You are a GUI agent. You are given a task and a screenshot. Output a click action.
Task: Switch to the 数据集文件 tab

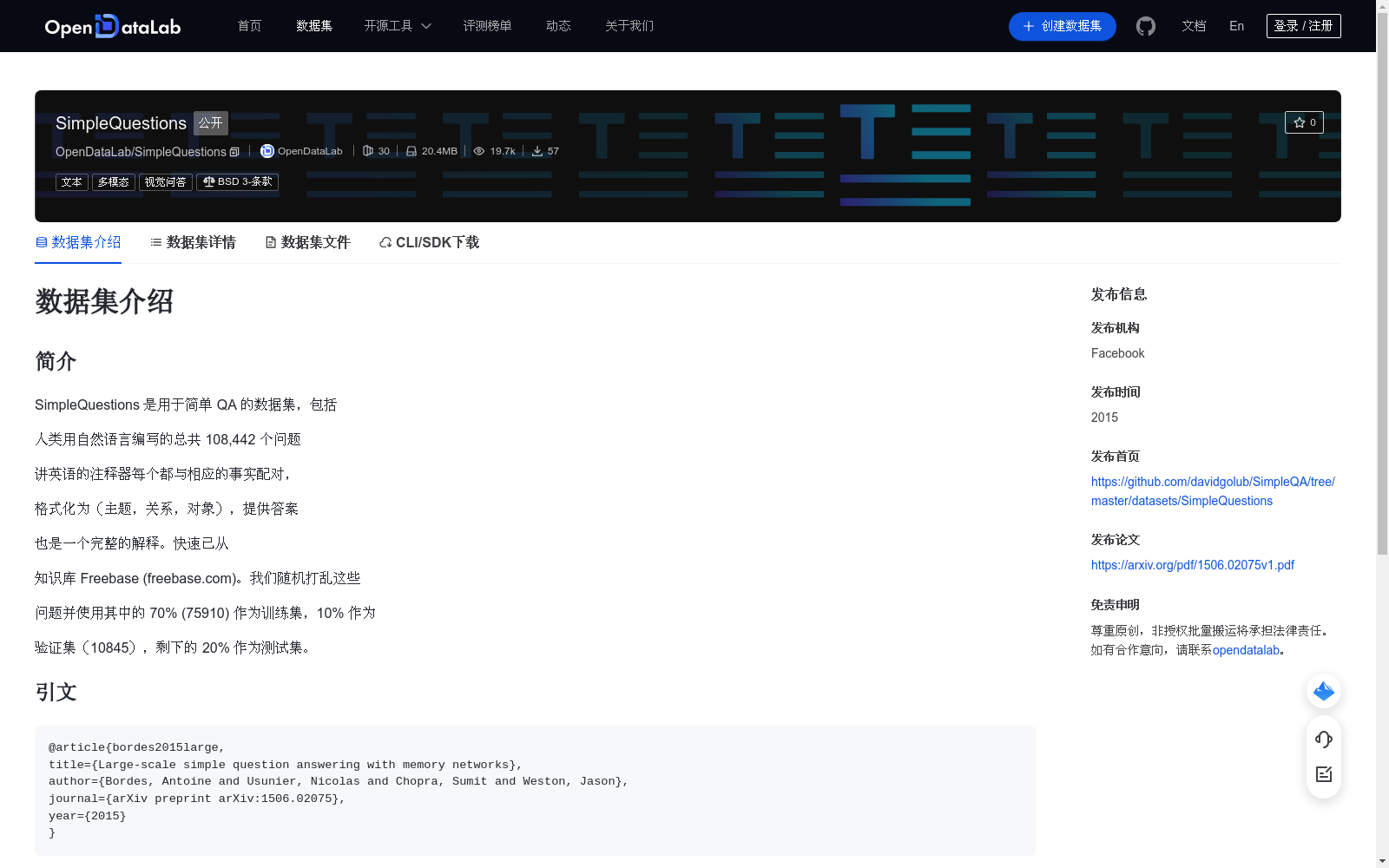click(x=307, y=242)
